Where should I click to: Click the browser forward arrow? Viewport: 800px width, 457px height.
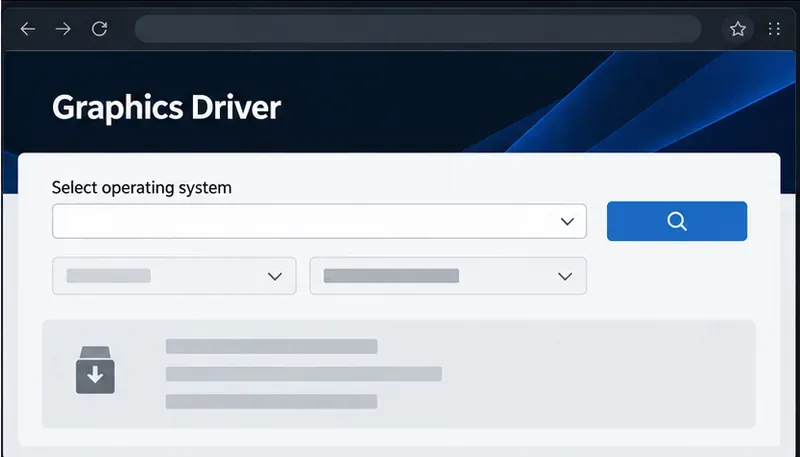point(63,29)
